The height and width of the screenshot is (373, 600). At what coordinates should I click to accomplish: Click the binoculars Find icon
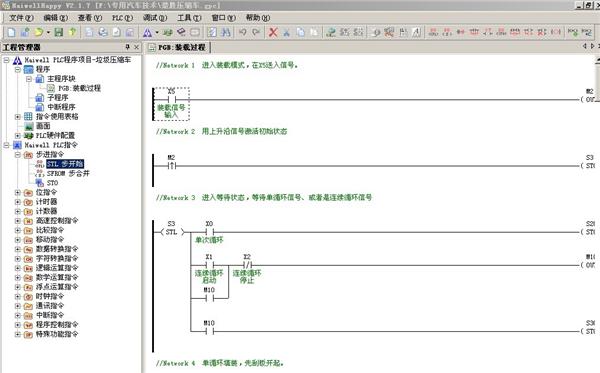click(226, 33)
